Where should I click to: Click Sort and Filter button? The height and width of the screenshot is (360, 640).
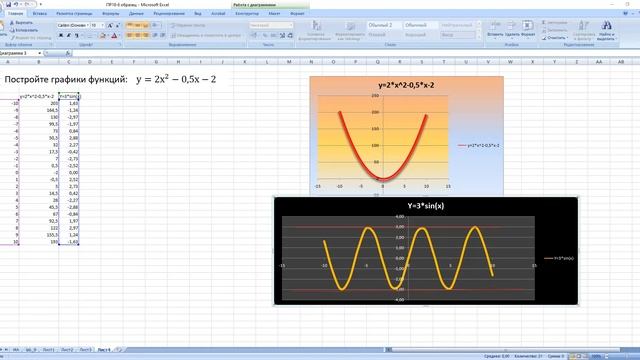click(x=584, y=31)
